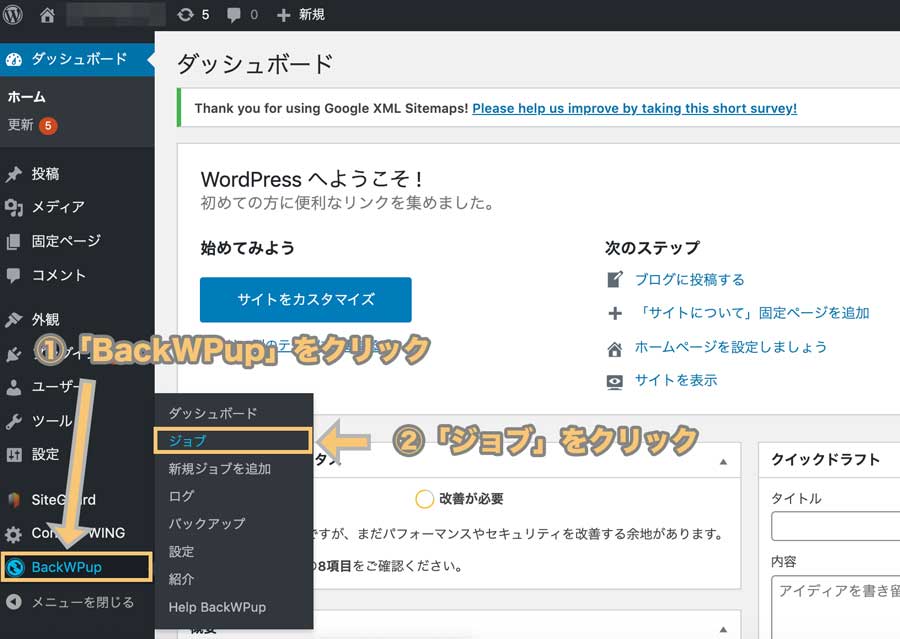Click the 内容 textarea in クイックドラフト

(x=836, y=607)
